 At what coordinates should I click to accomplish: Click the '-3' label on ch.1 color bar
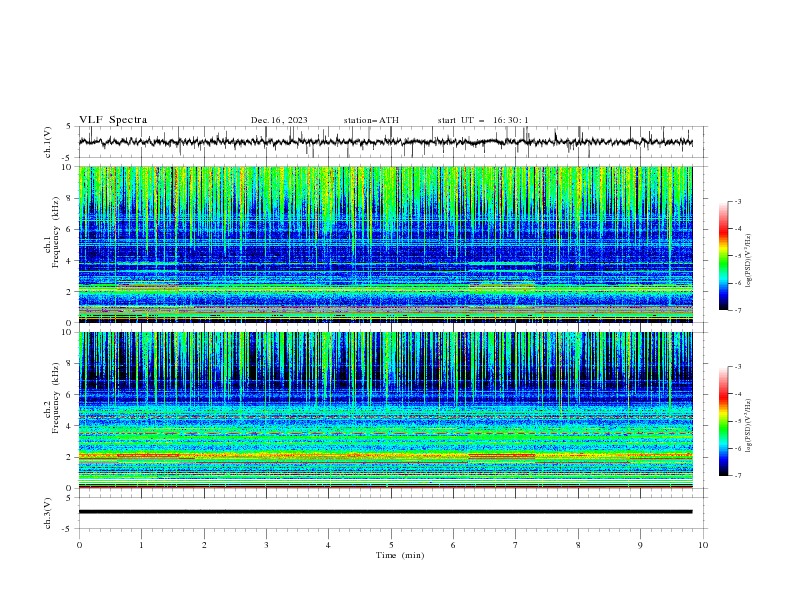click(x=738, y=201)
